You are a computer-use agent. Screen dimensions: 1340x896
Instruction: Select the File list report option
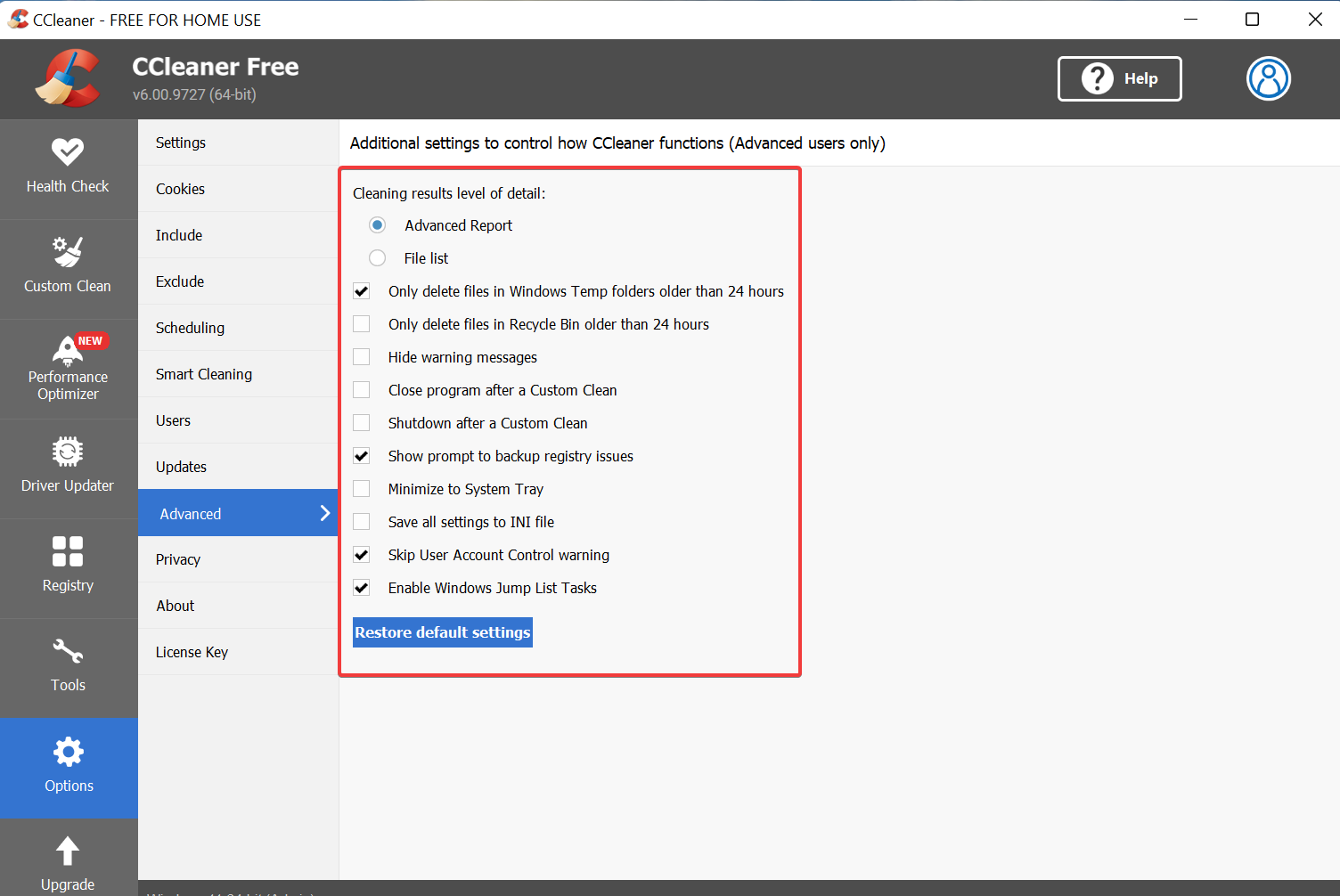pos(377,257)
